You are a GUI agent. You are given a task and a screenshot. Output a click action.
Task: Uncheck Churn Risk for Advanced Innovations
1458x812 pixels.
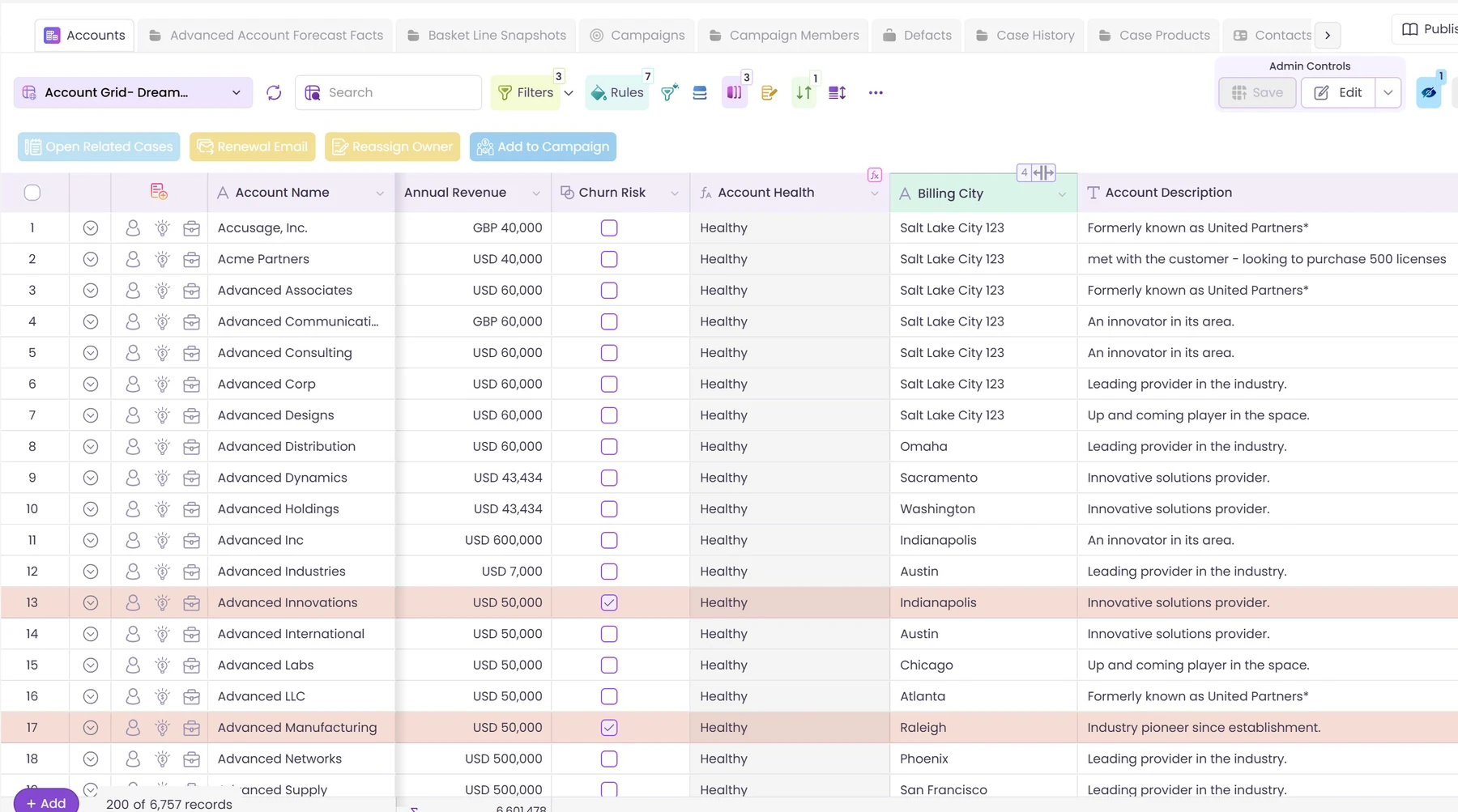pos(609,602)
